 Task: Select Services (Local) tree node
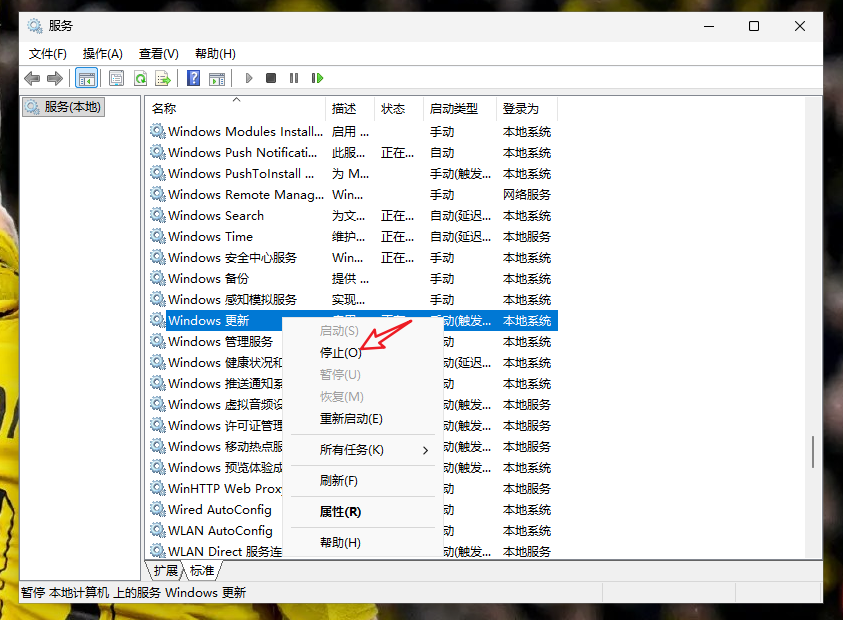point(63,107)
